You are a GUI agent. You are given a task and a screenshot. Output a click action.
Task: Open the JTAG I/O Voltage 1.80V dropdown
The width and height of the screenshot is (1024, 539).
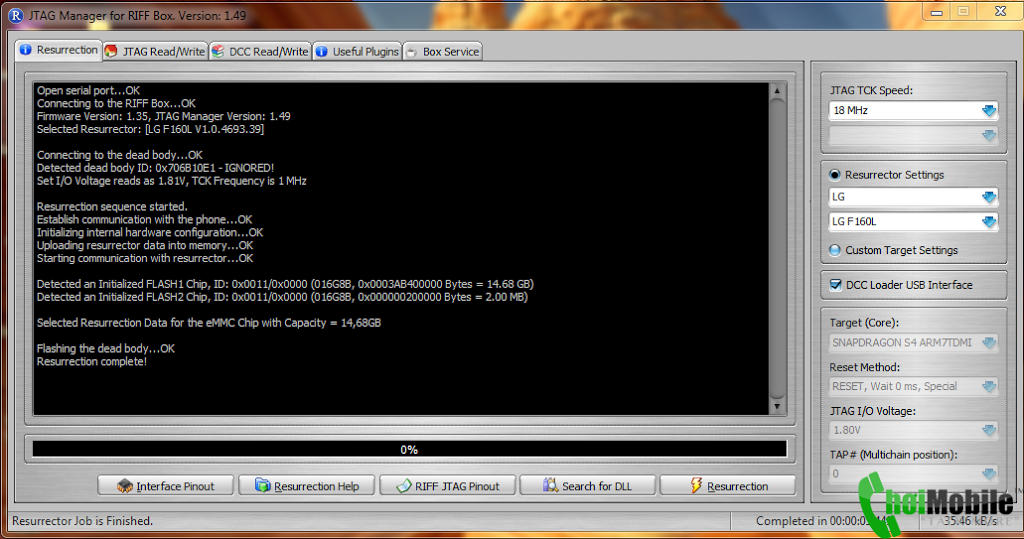989,430
